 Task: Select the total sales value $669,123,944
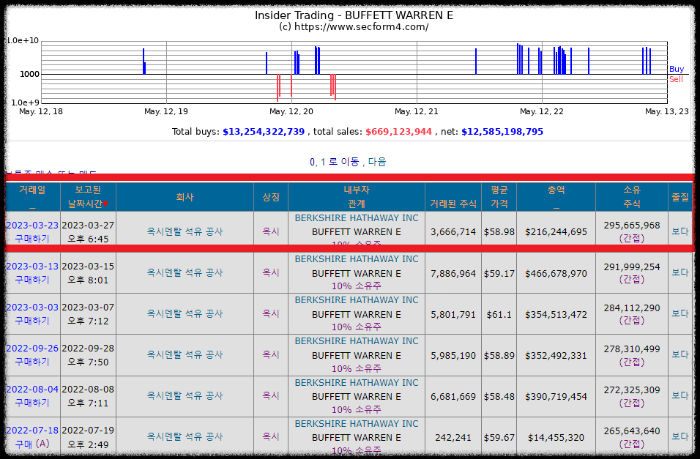pyautogui.click(x=399, y=132)
